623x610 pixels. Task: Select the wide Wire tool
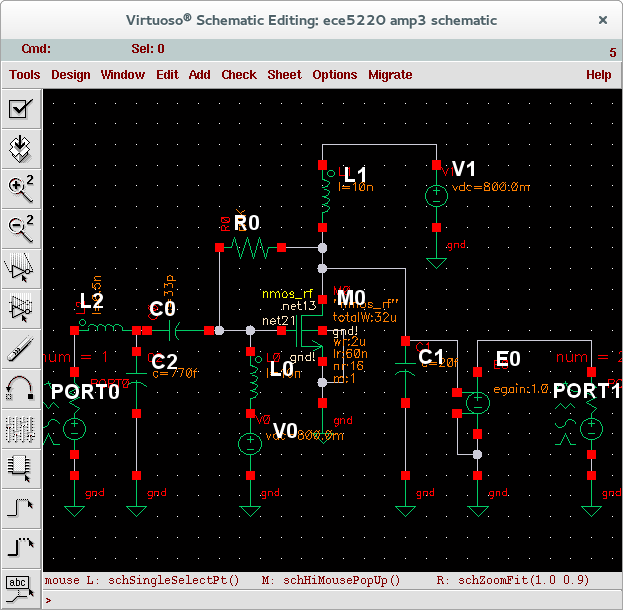(x=21, y=549)
